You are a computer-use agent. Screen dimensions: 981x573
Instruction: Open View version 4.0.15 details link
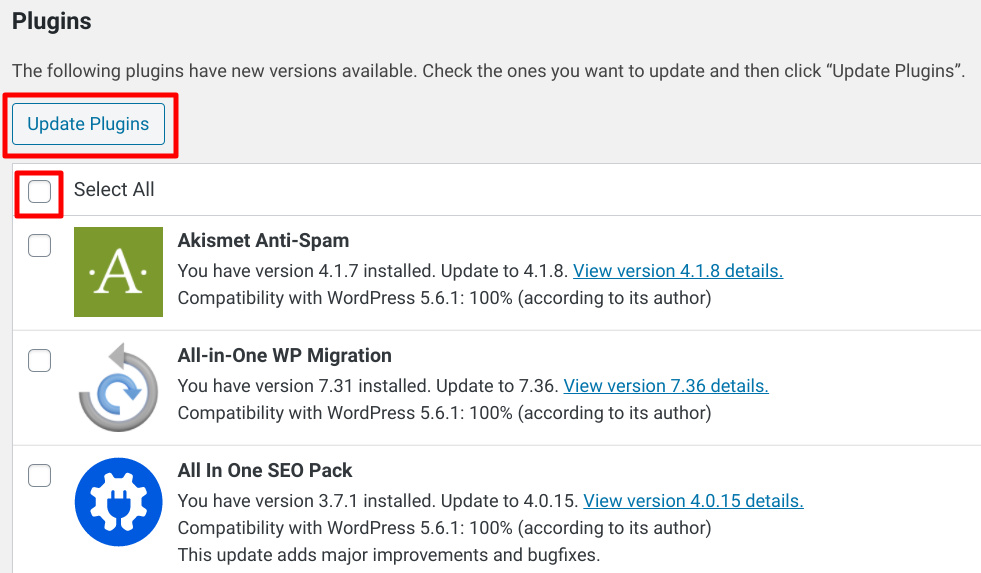693,501
